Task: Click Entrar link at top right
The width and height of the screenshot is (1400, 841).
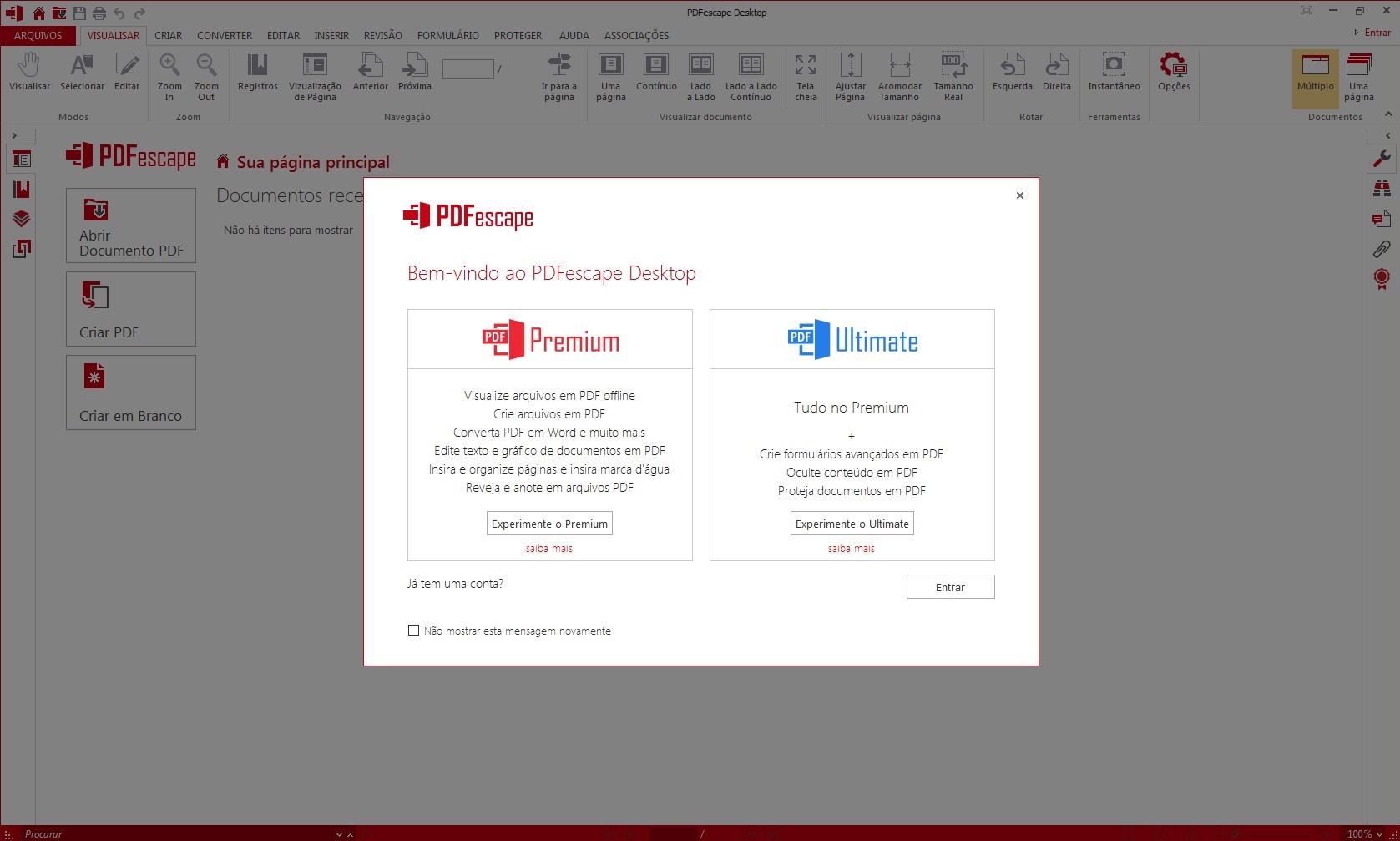Action: pos(1377,33)
